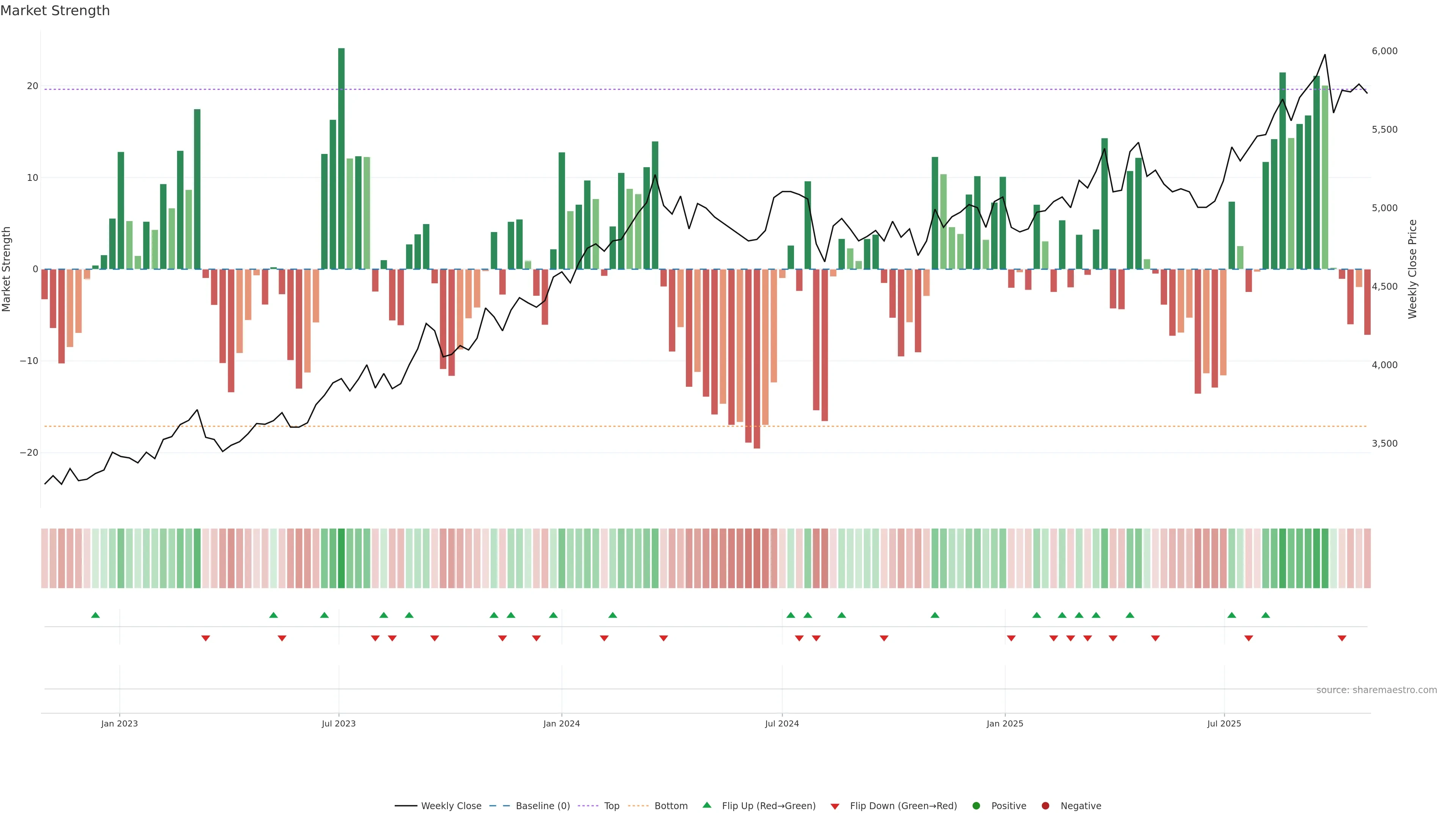Hide the Top threshold line via legend
This screenshot has width=1456, height=819.
tap(612, 806)
